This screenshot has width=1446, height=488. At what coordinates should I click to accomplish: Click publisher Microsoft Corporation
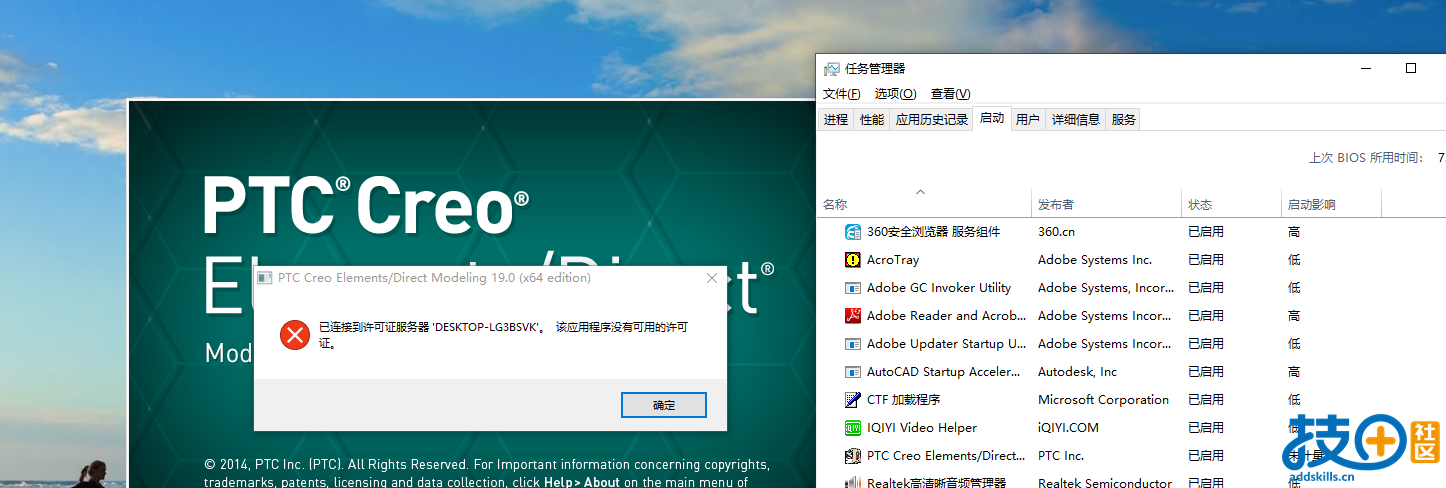1103,400
